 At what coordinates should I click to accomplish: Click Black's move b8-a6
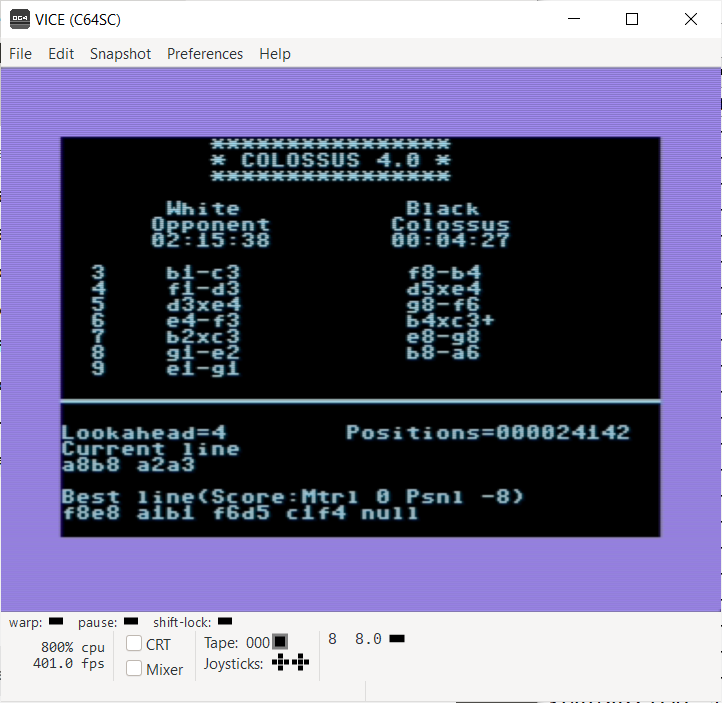coord(443,353)
